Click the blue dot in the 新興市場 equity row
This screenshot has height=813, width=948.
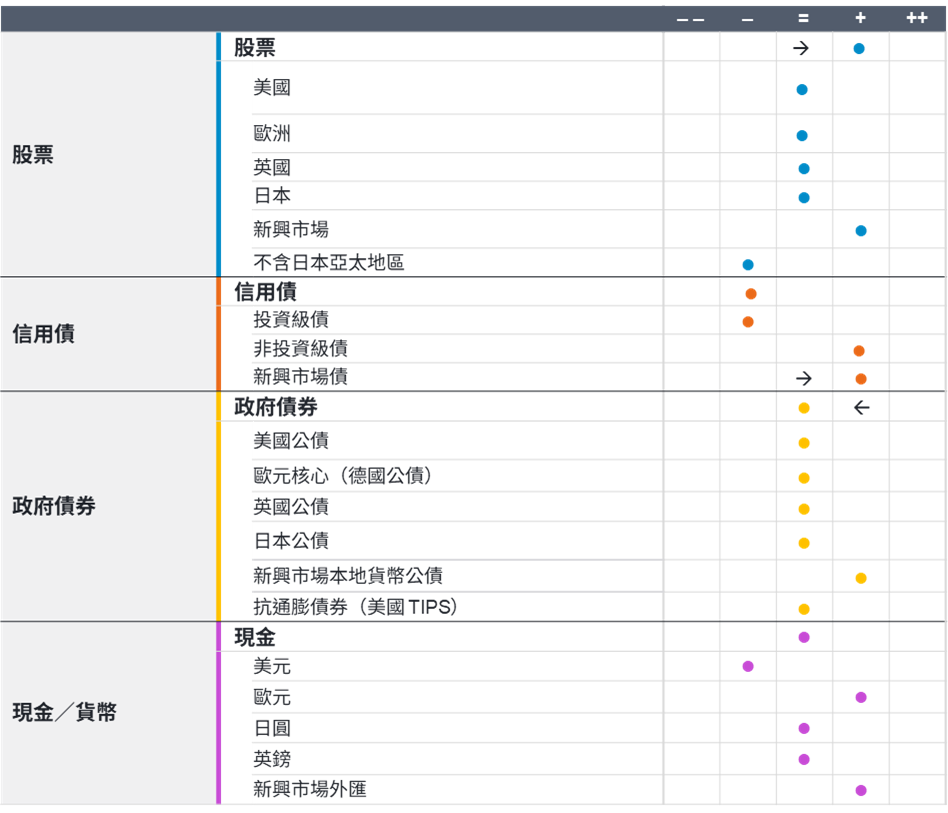861,231
